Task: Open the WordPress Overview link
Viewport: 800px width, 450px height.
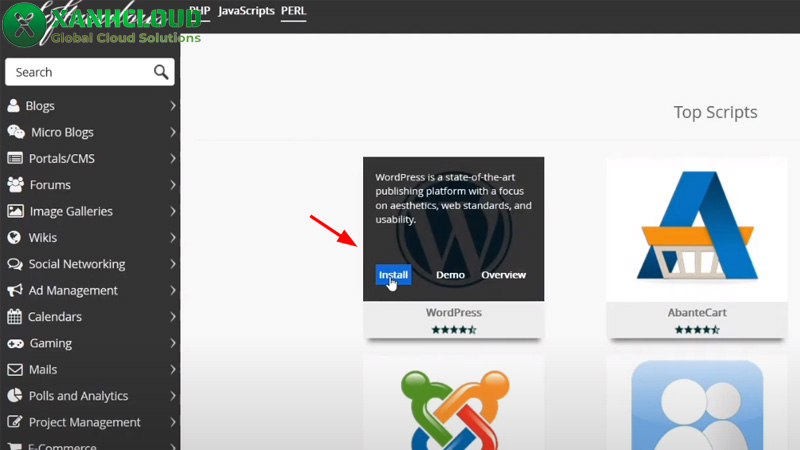Action: click(x=503, y=274)
